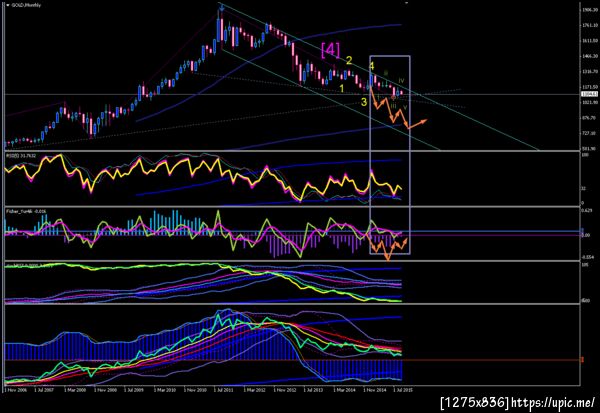Click the 1 Jul 2007 date on the time axis
The image size is (600, 413).
pyautogui.click(x=44, y=390)
